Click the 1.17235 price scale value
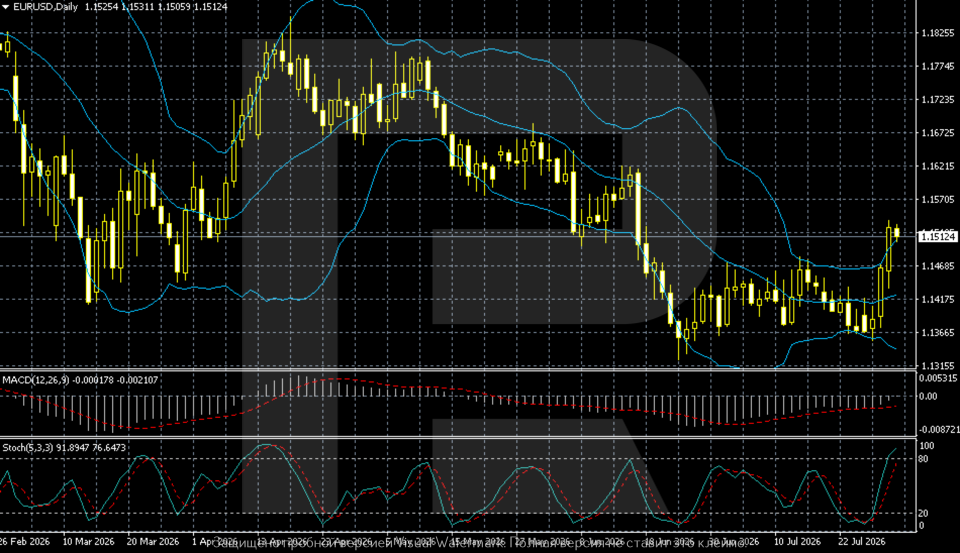 tap(938, 99)
